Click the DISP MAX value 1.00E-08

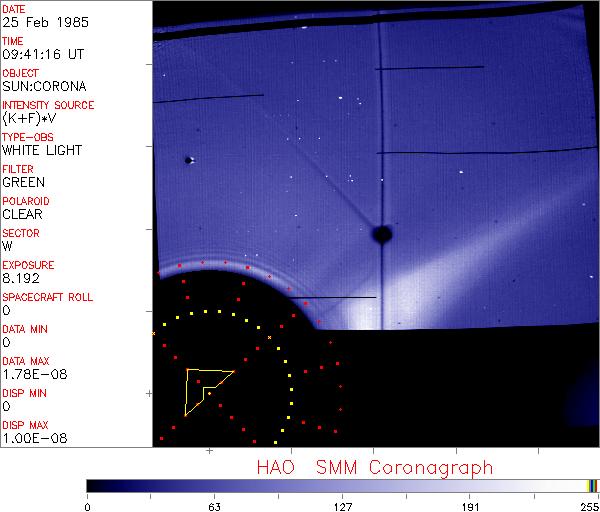(x=30, y=439)
